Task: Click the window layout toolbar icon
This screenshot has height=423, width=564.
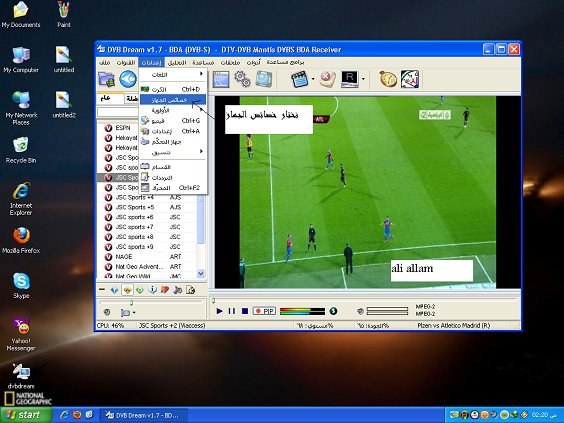Action: tap(221, 79)
